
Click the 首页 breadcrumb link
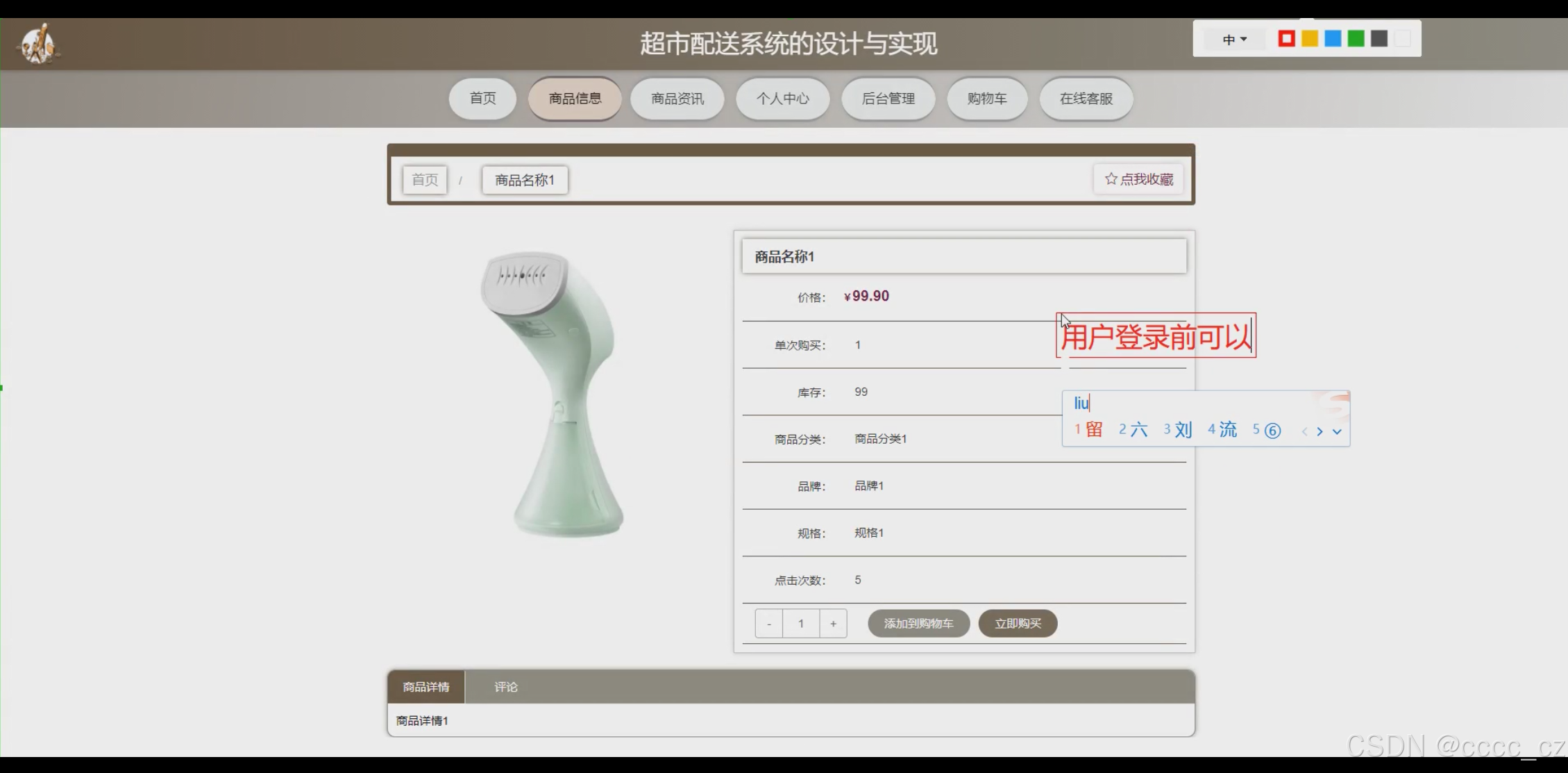425,180
